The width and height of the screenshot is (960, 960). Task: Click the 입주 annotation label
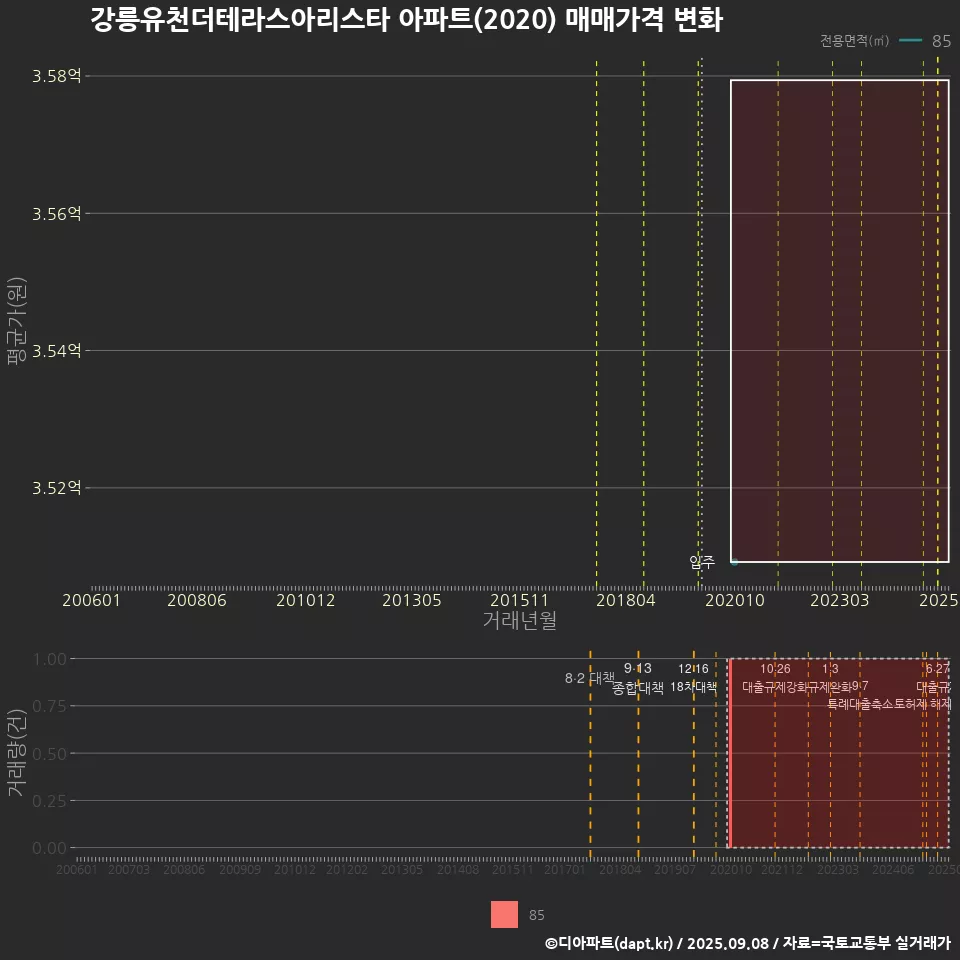702,561
